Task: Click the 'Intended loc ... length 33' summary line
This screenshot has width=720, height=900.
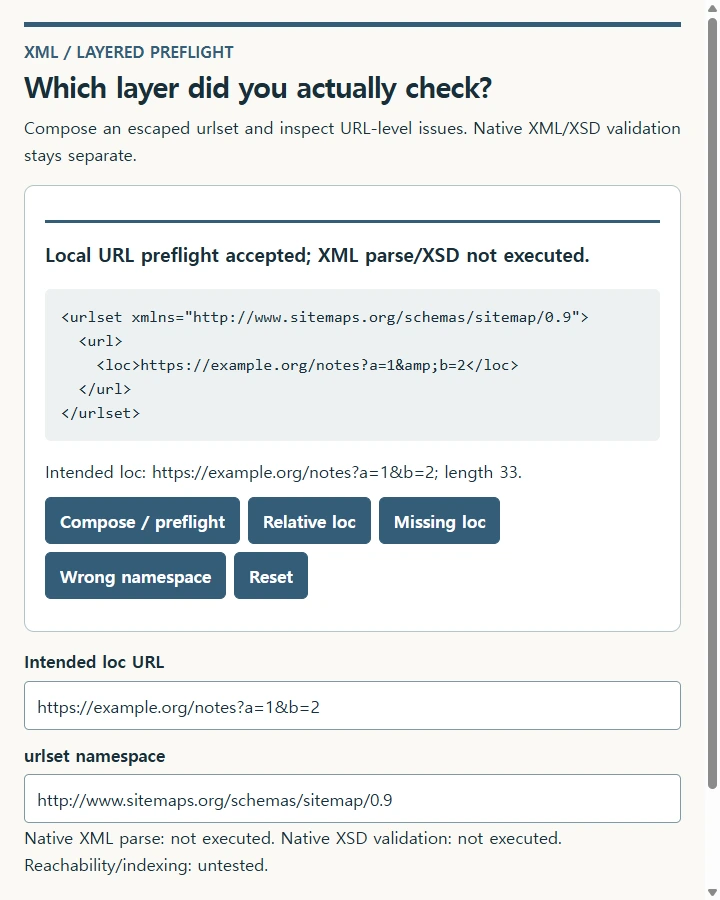Action: (x=284, y=472)
